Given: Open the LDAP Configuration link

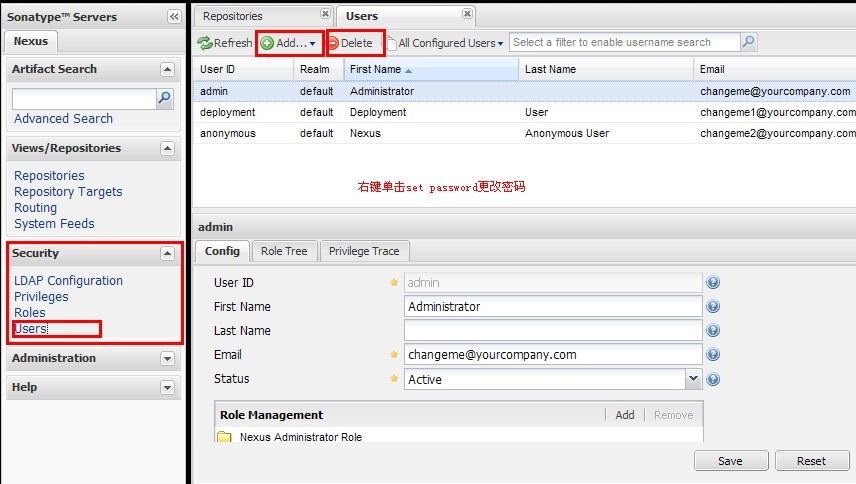Looking at the screenshot, I should [x=68, y=281].
